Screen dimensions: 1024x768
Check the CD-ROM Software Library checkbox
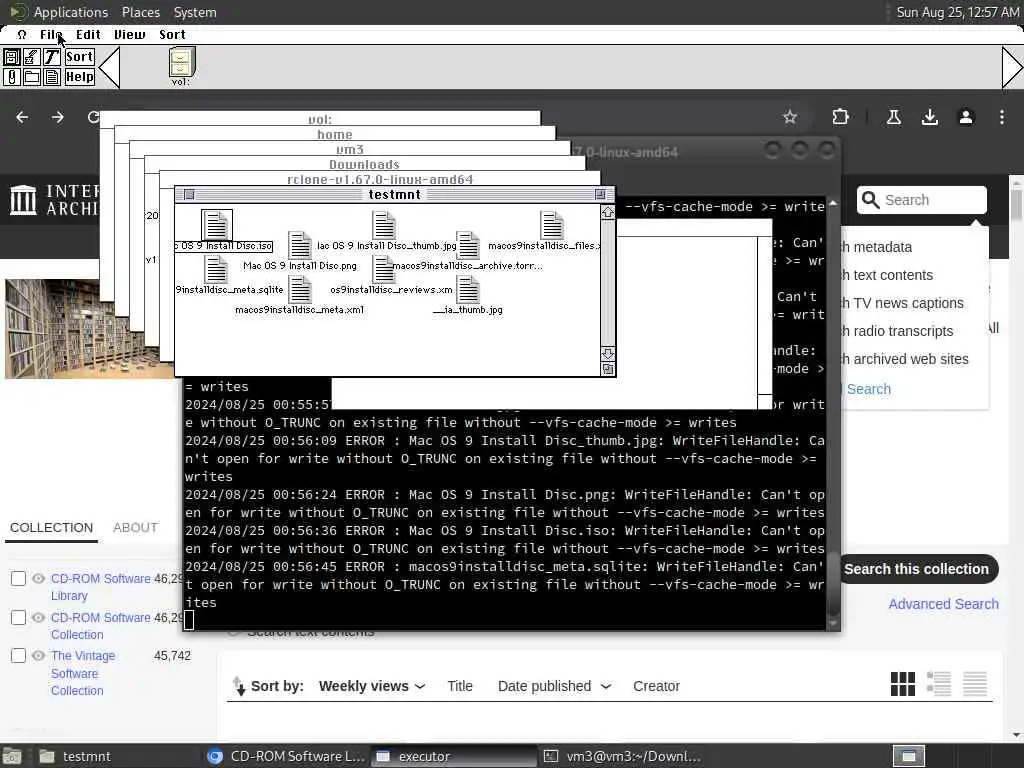tap(18, 579)
